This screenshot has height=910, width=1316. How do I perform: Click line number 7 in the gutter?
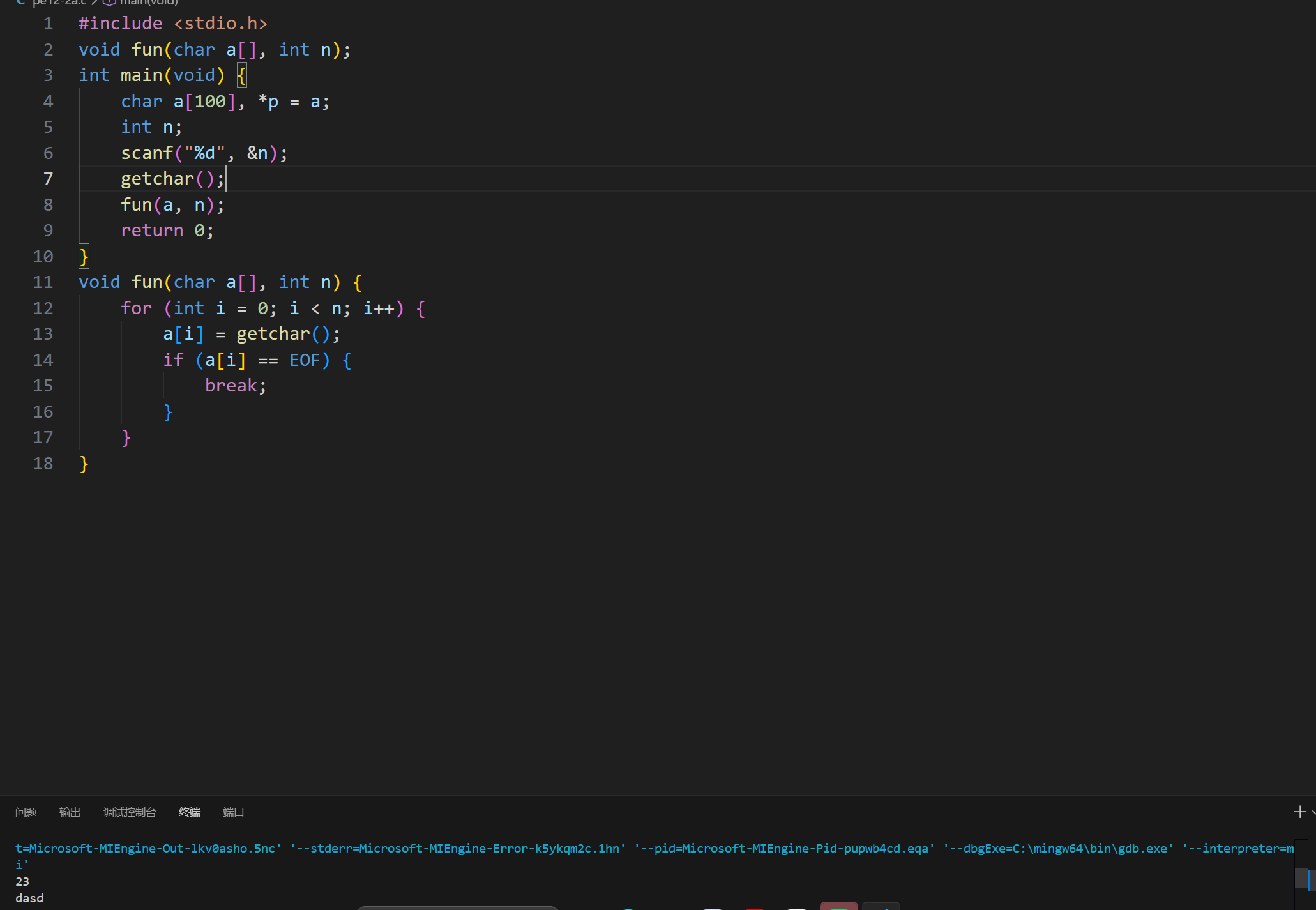(48, 179)
